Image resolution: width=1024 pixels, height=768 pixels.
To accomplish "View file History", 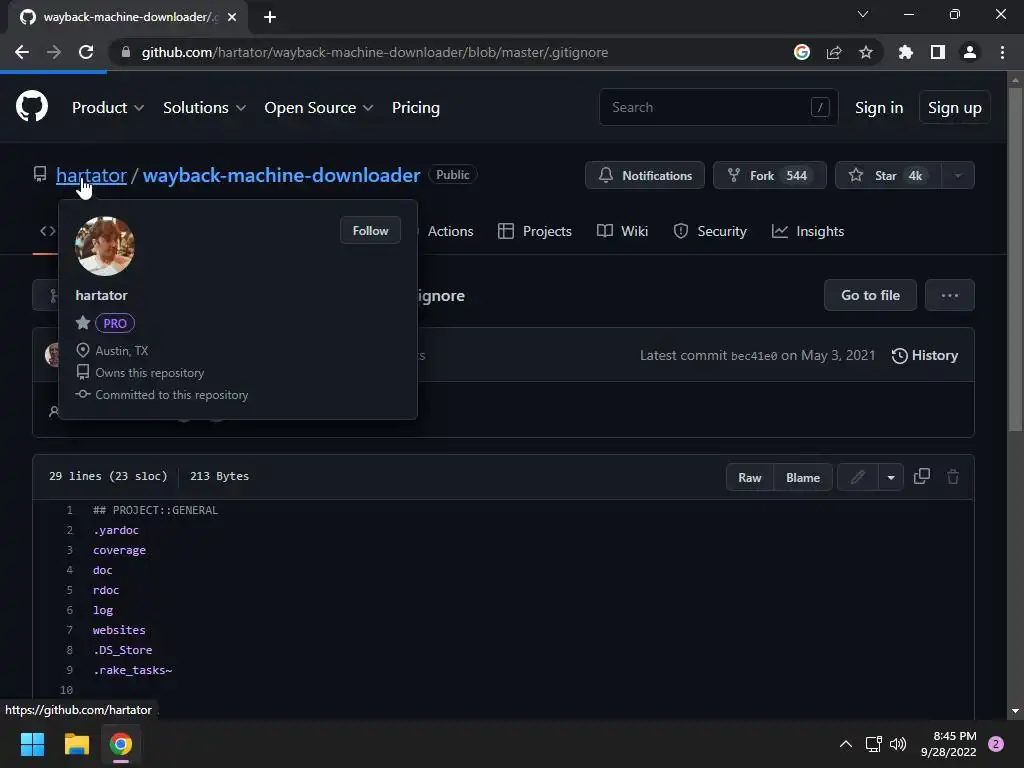I will coord(925,355).
